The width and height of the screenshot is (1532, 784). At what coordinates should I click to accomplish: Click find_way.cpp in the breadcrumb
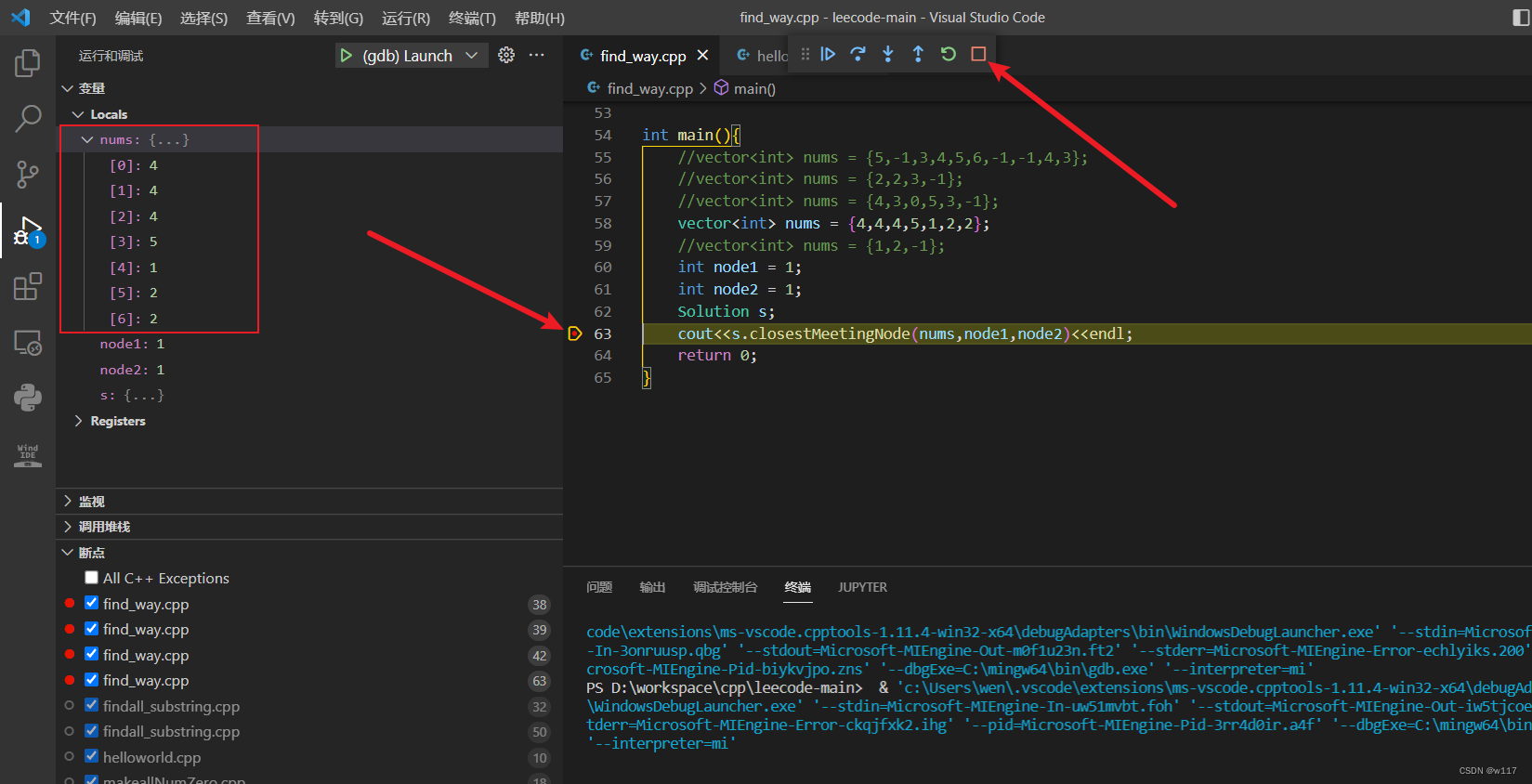(x=650, y=88)
